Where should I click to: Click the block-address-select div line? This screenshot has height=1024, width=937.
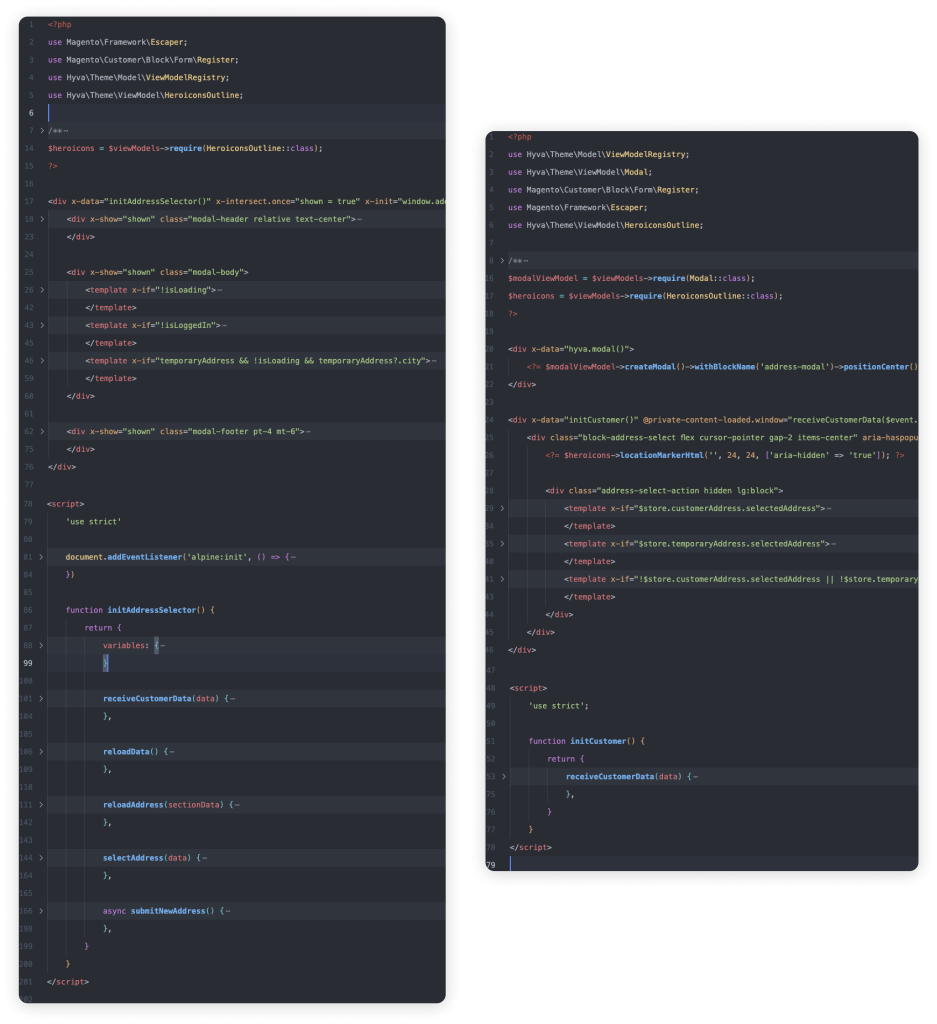point(722,438)
